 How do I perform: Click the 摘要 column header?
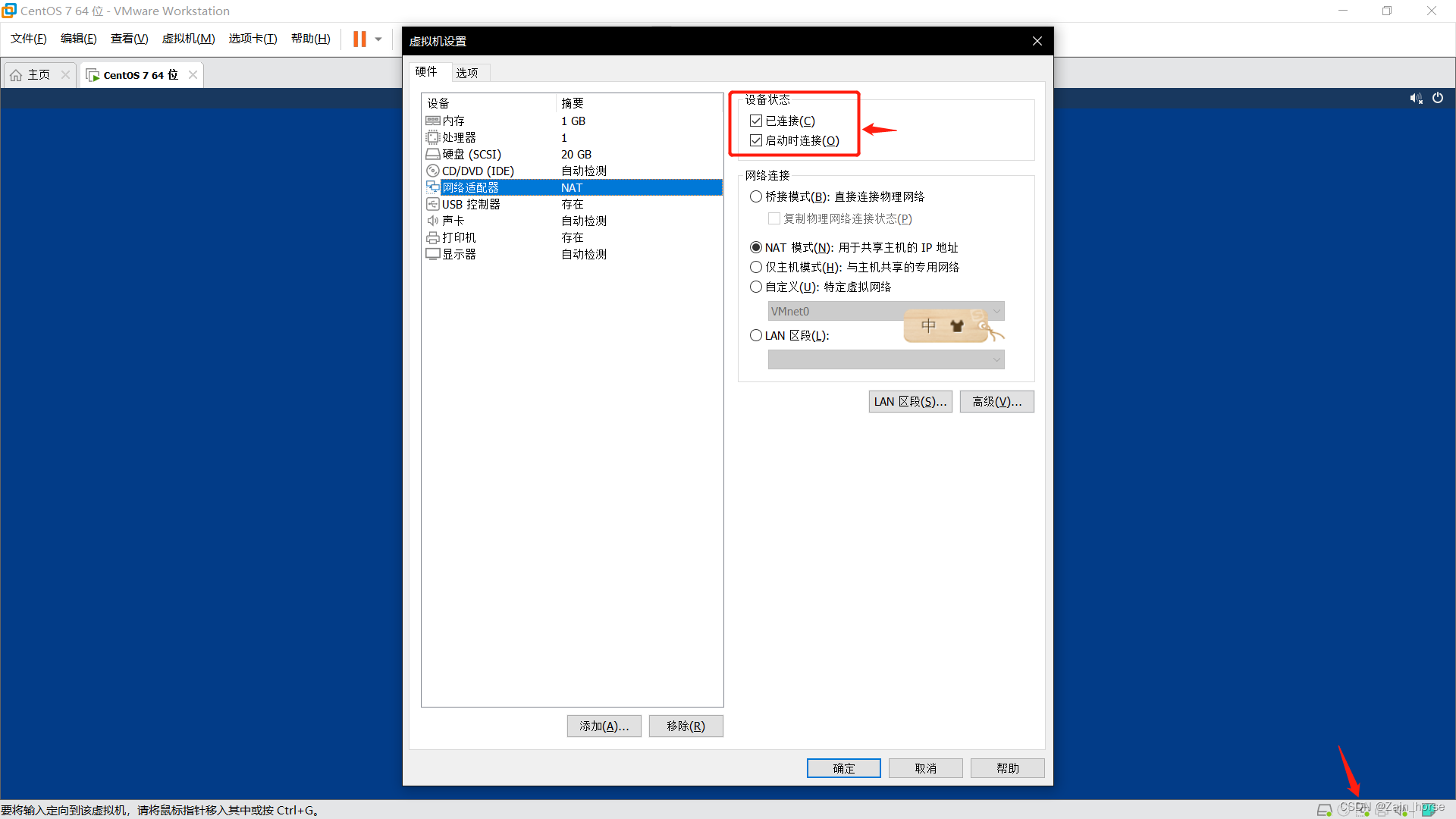click(639, 103)
